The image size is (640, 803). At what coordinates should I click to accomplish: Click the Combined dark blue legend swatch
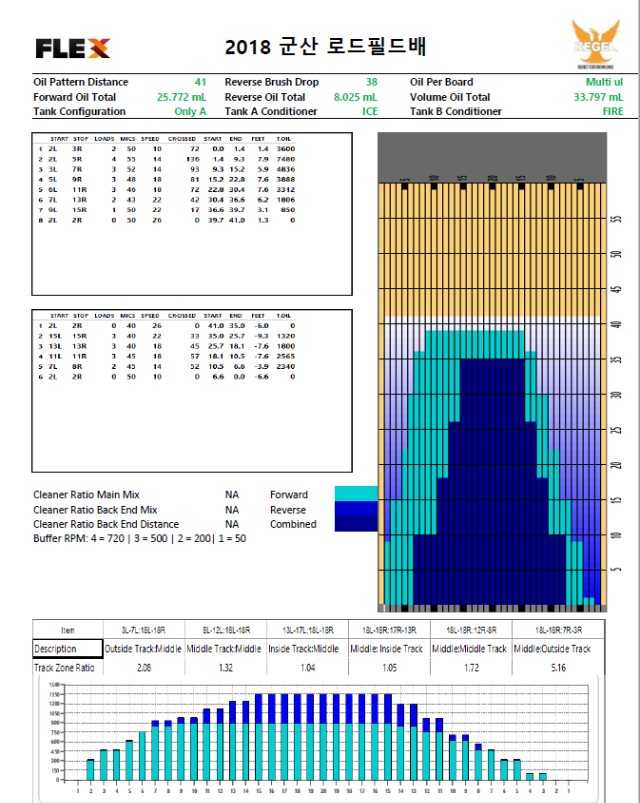[x=355, y=524]
